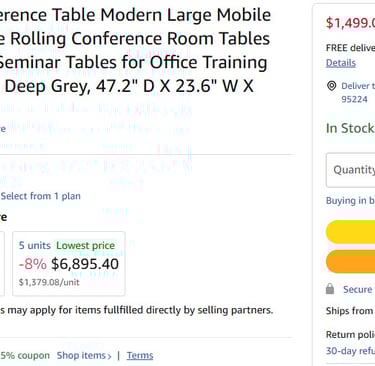This screenshot has width=375, height=366.
Task: Click the $1,499 price in buy box
Action: [x=350, y=23]
